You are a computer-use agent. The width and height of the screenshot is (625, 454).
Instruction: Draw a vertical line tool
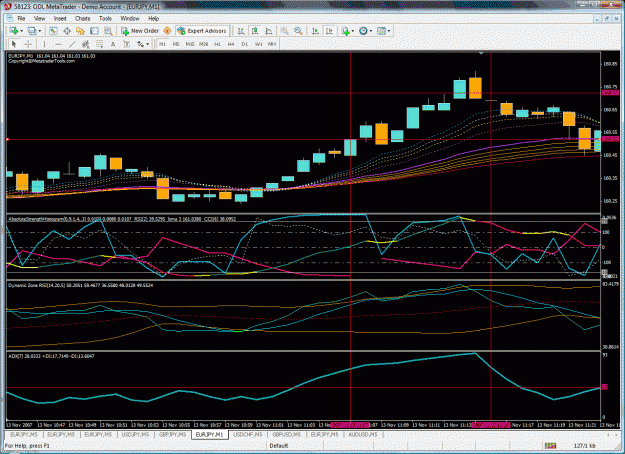tap(44, 44)
